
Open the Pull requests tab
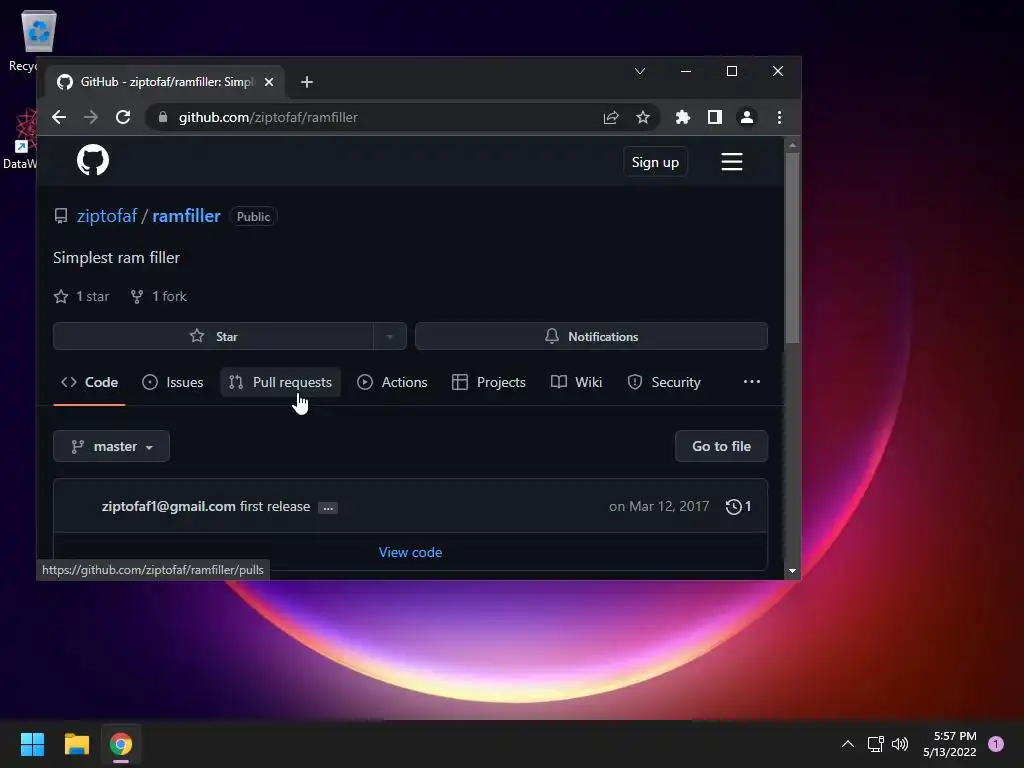pyautogui.click(x=281, y=383)
